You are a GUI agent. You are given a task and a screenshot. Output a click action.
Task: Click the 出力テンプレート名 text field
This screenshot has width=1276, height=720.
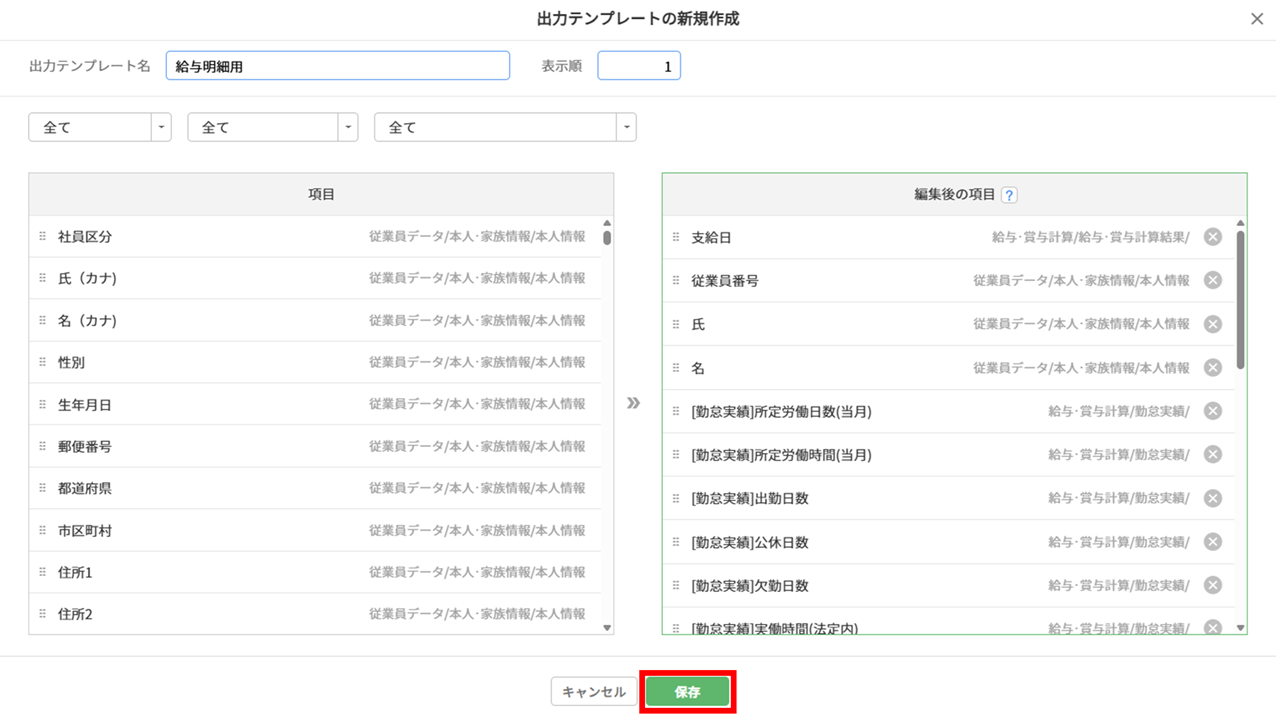pyautogui.click(x=337, y=66)
